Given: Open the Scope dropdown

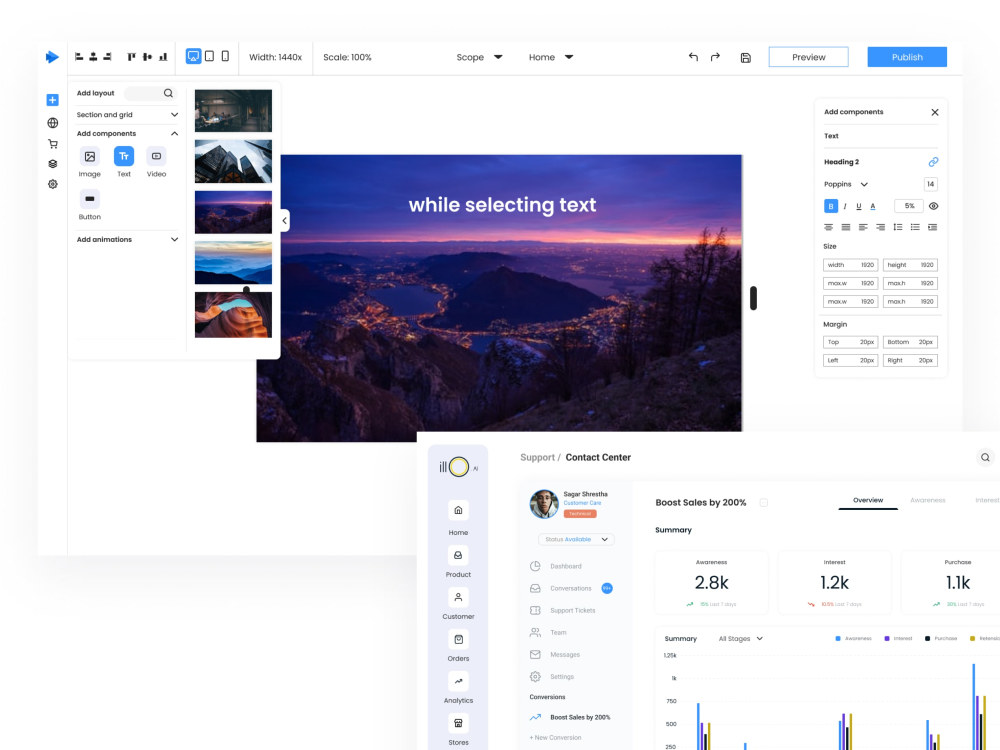Looking at the screenshot, I should 480,57.
